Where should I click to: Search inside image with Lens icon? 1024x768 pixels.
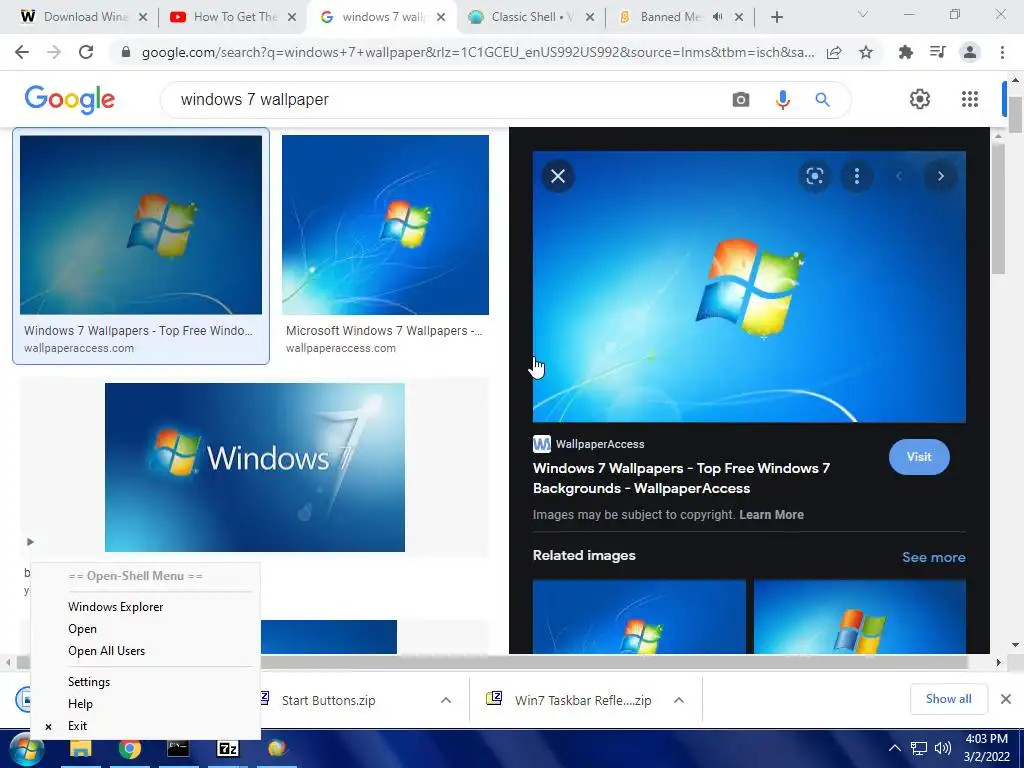click(814, 176)
